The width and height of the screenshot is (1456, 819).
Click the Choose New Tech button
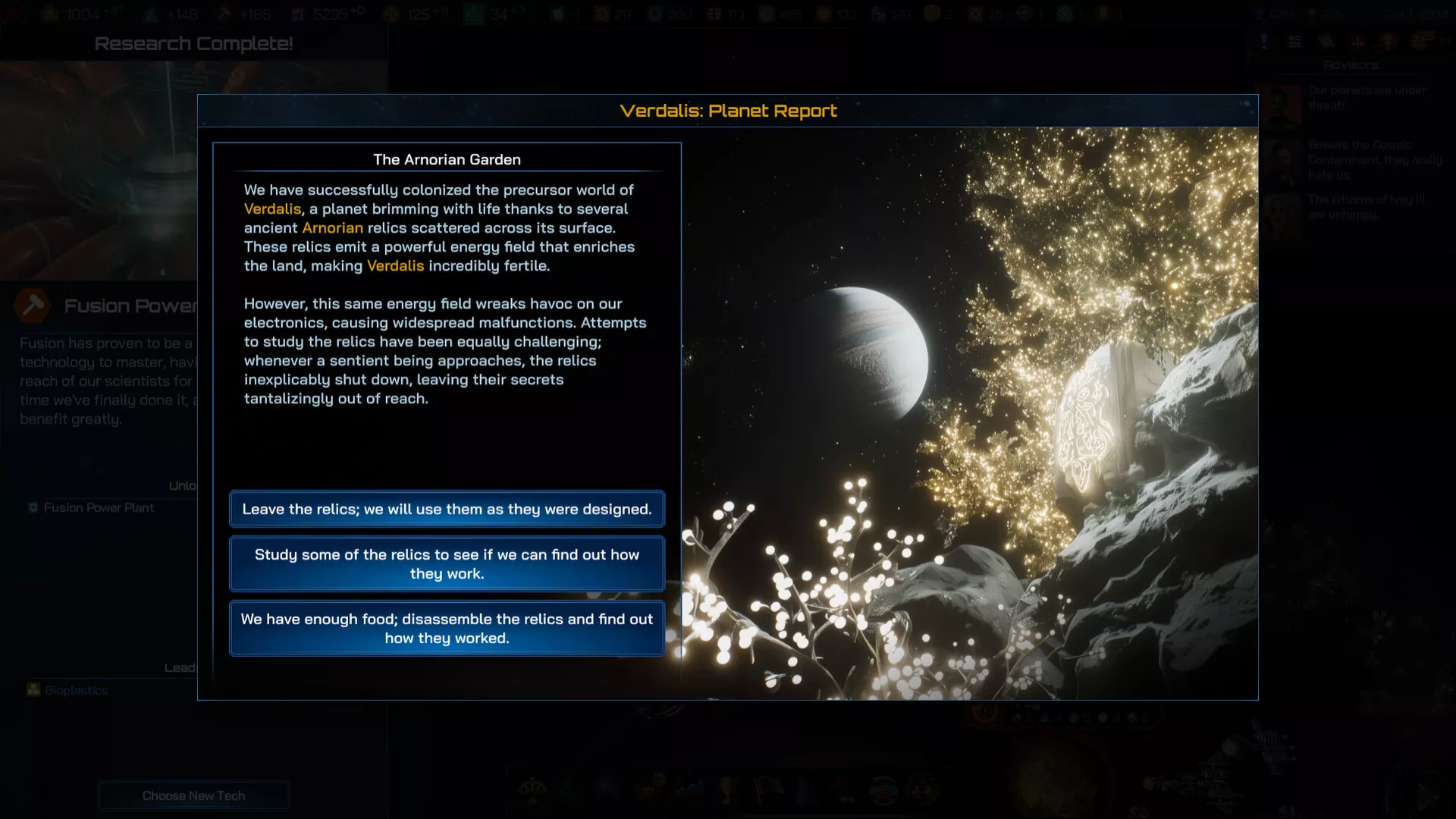[x=193, y=795]
